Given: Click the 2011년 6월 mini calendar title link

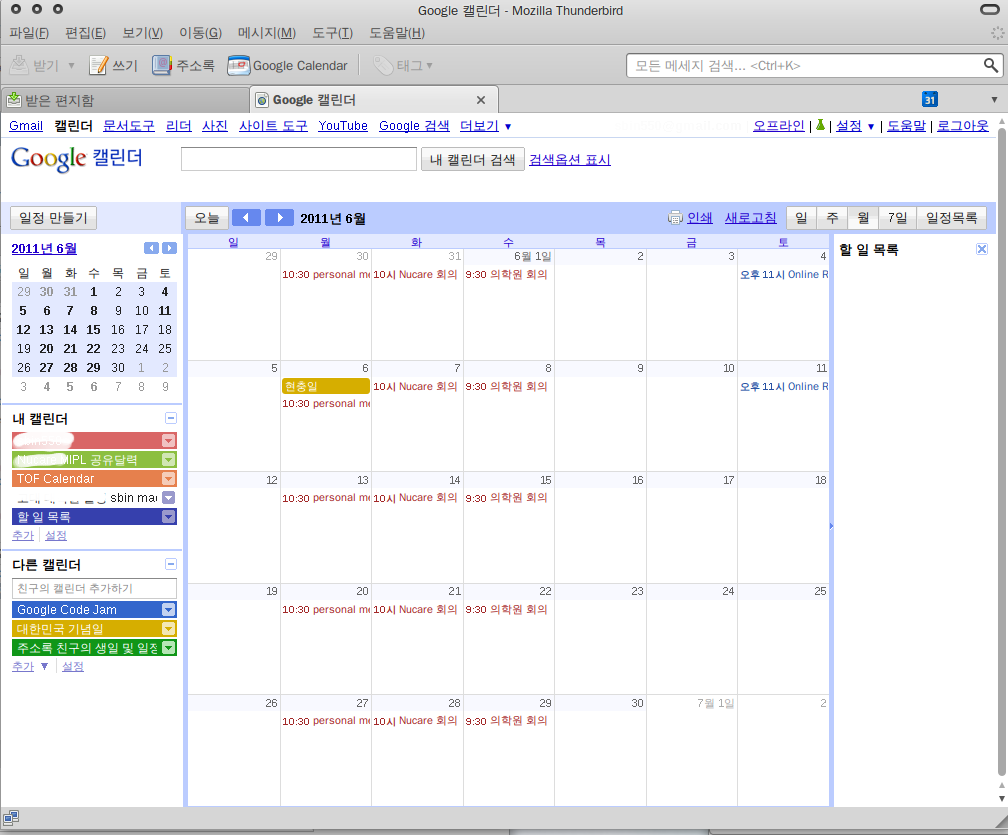Looking at the screenshot, I should tap(44, 249).
